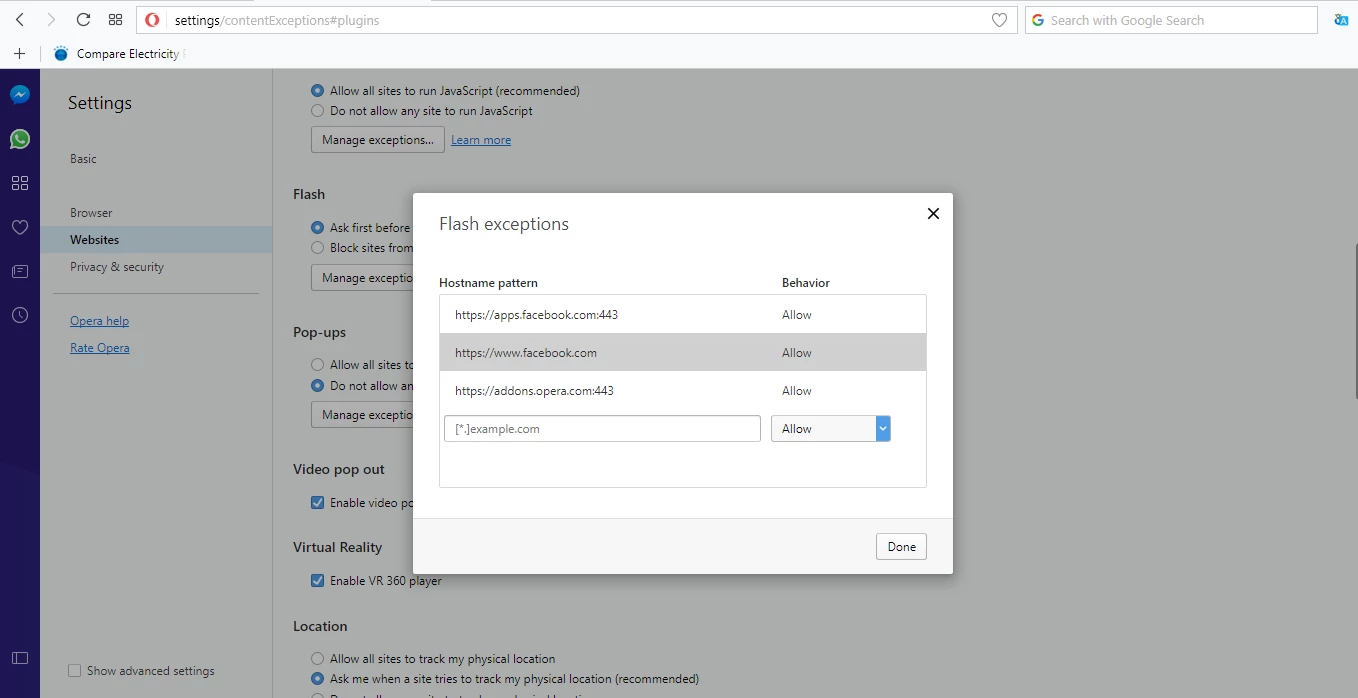Close the Flash exceptions dialog
Image resolution: width=1358 pixels, height=698 pixels.
(933, 213)
